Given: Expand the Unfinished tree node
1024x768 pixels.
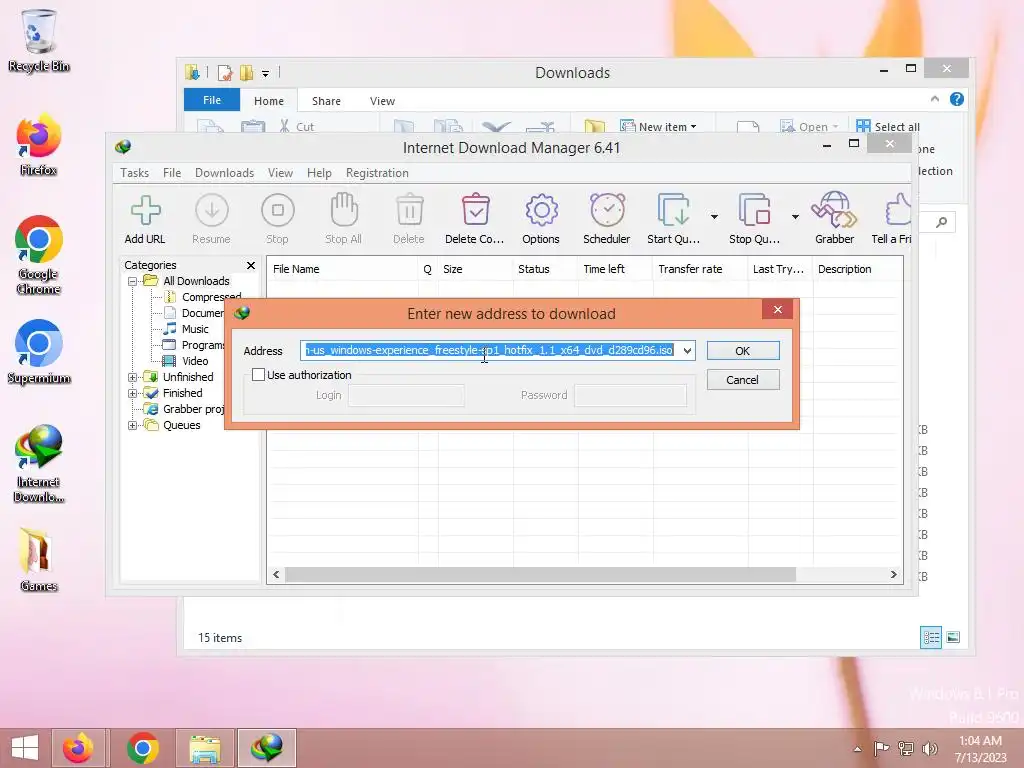Looking at the screenshot, I should click(x=133, y=377).
